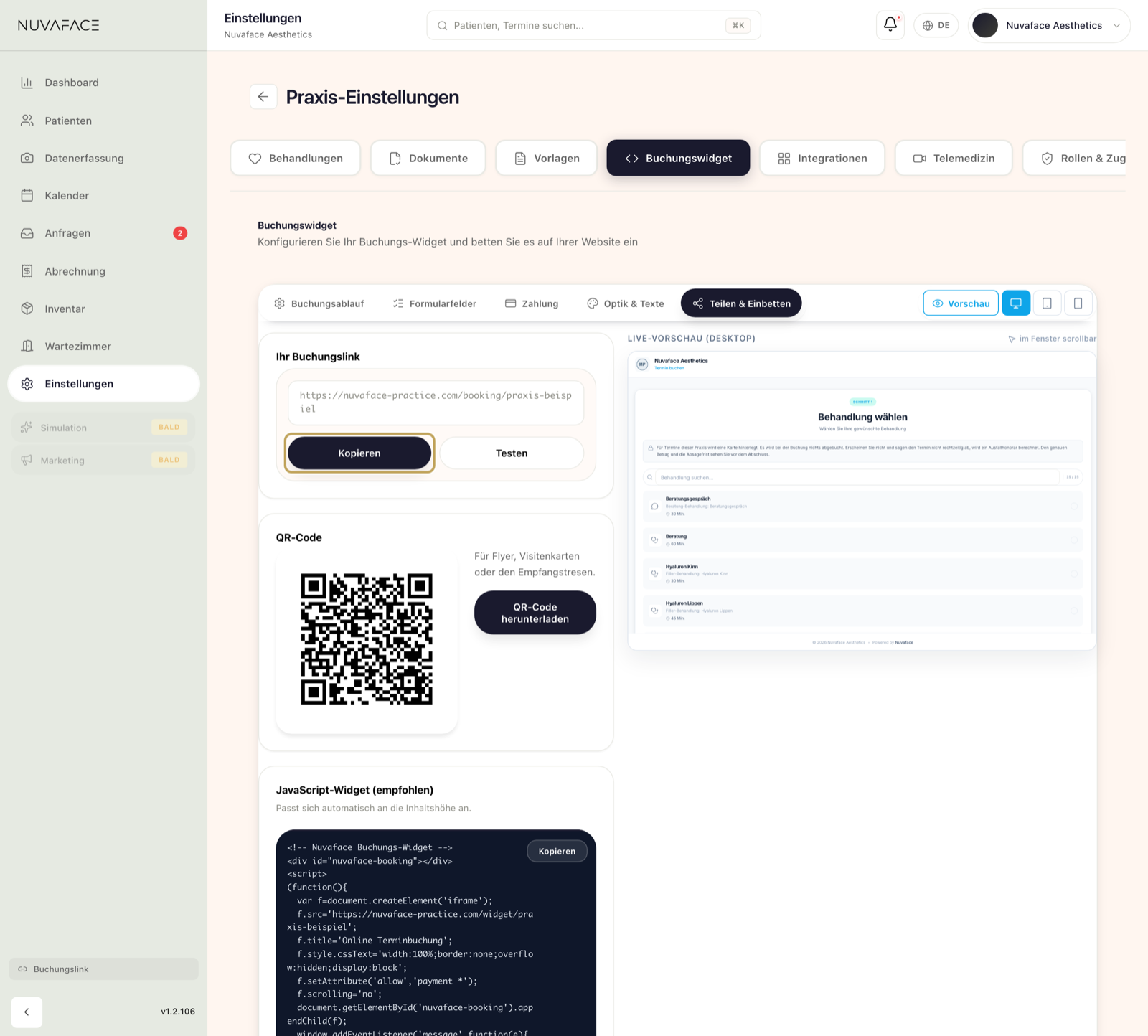Open Datenerfassung from the sidebar
Image resolution: width=1148 pixels, height=1036 pixels.
[x=103, y=158]
